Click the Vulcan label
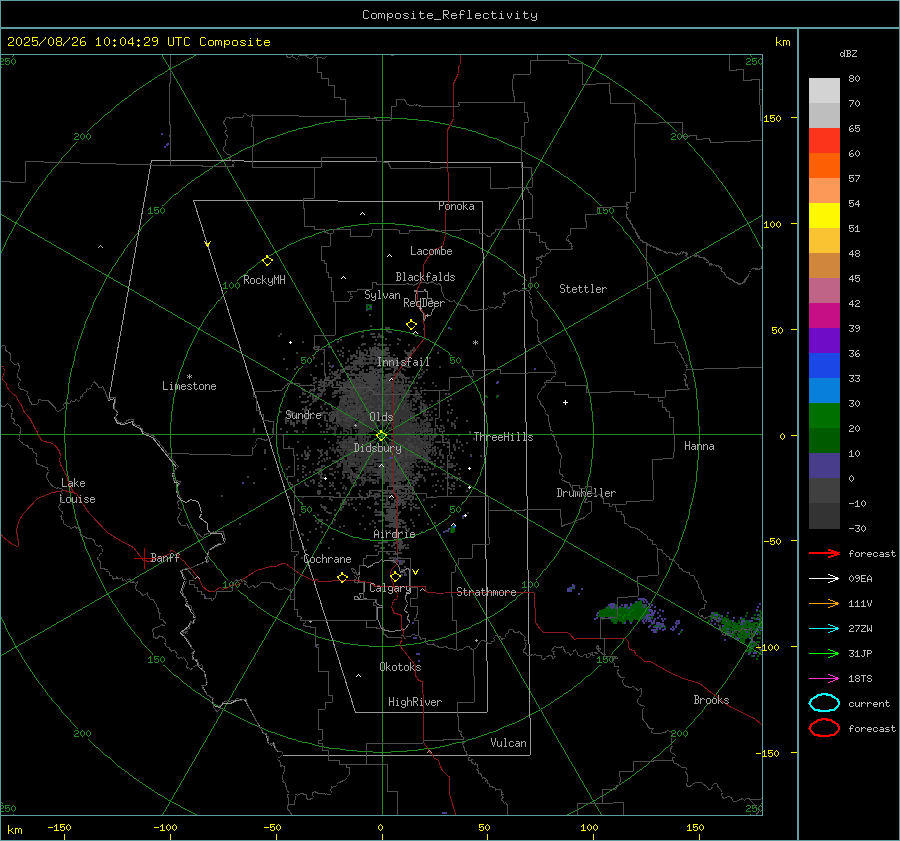 509,743
